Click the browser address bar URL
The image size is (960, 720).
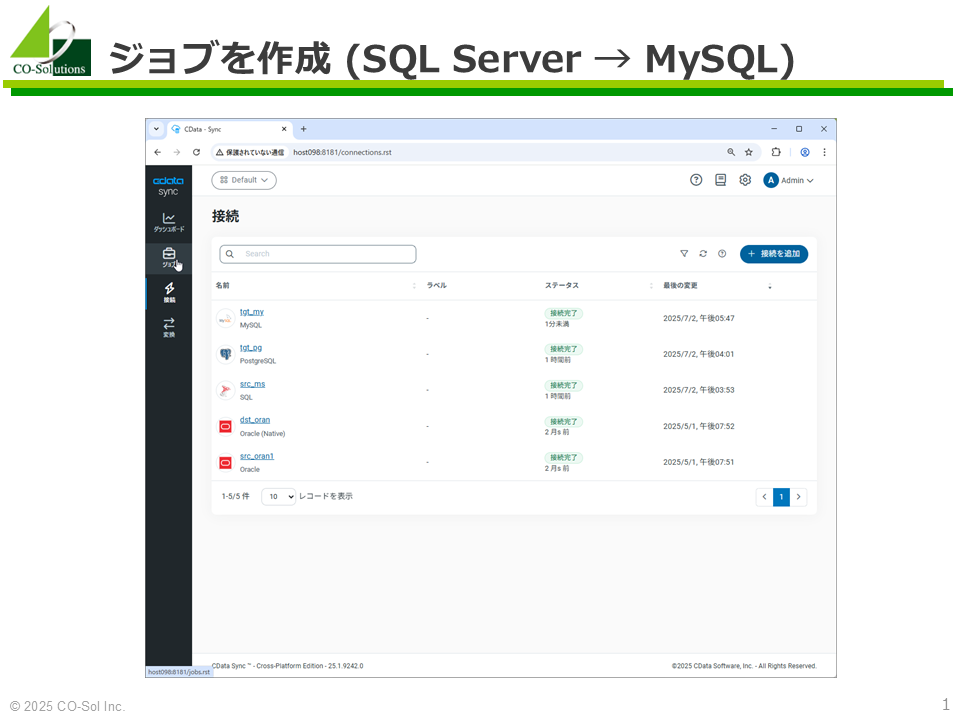pos(342,152)
